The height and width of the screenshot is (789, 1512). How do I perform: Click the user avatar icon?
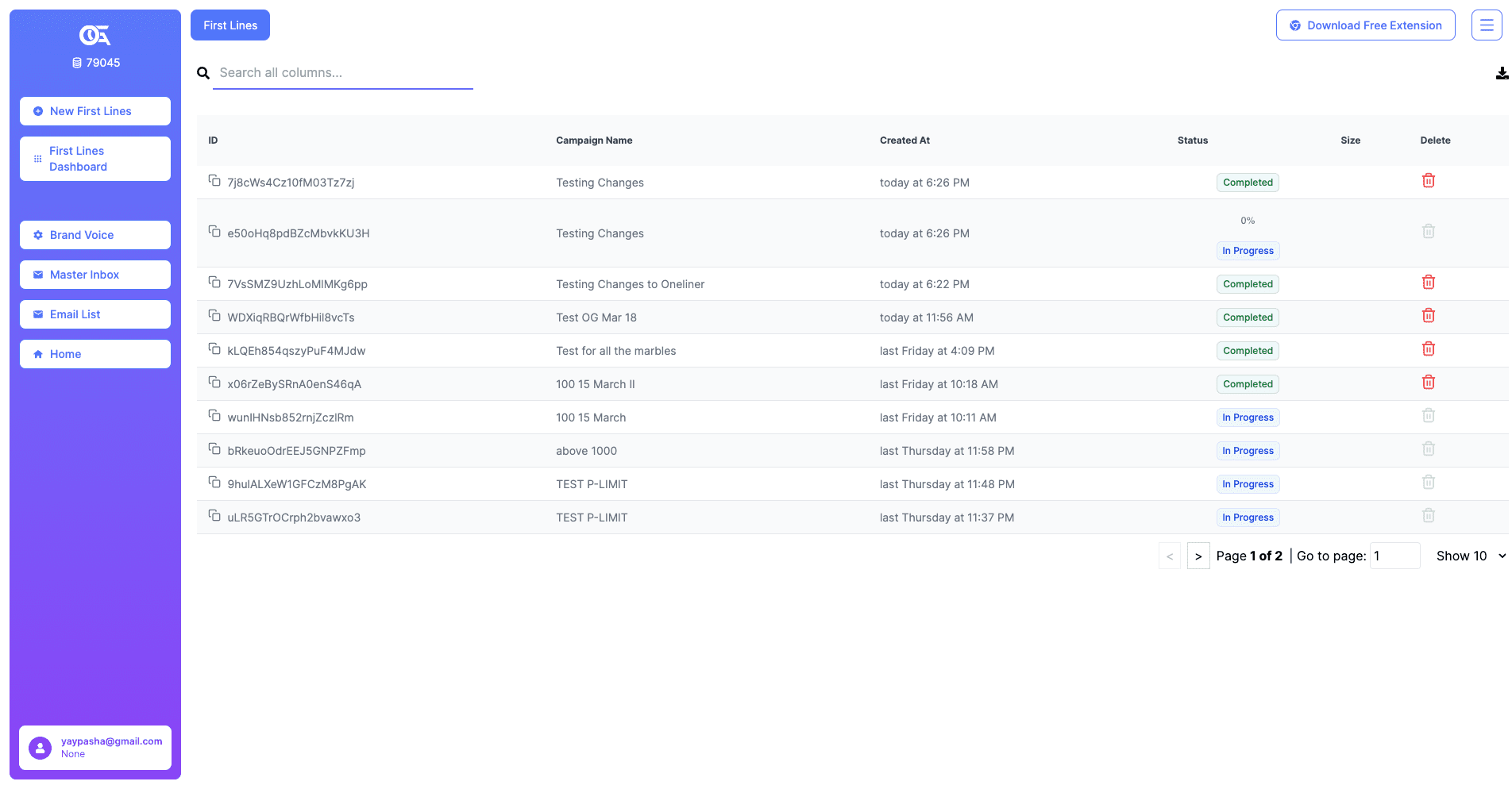(x=40, y=748)
